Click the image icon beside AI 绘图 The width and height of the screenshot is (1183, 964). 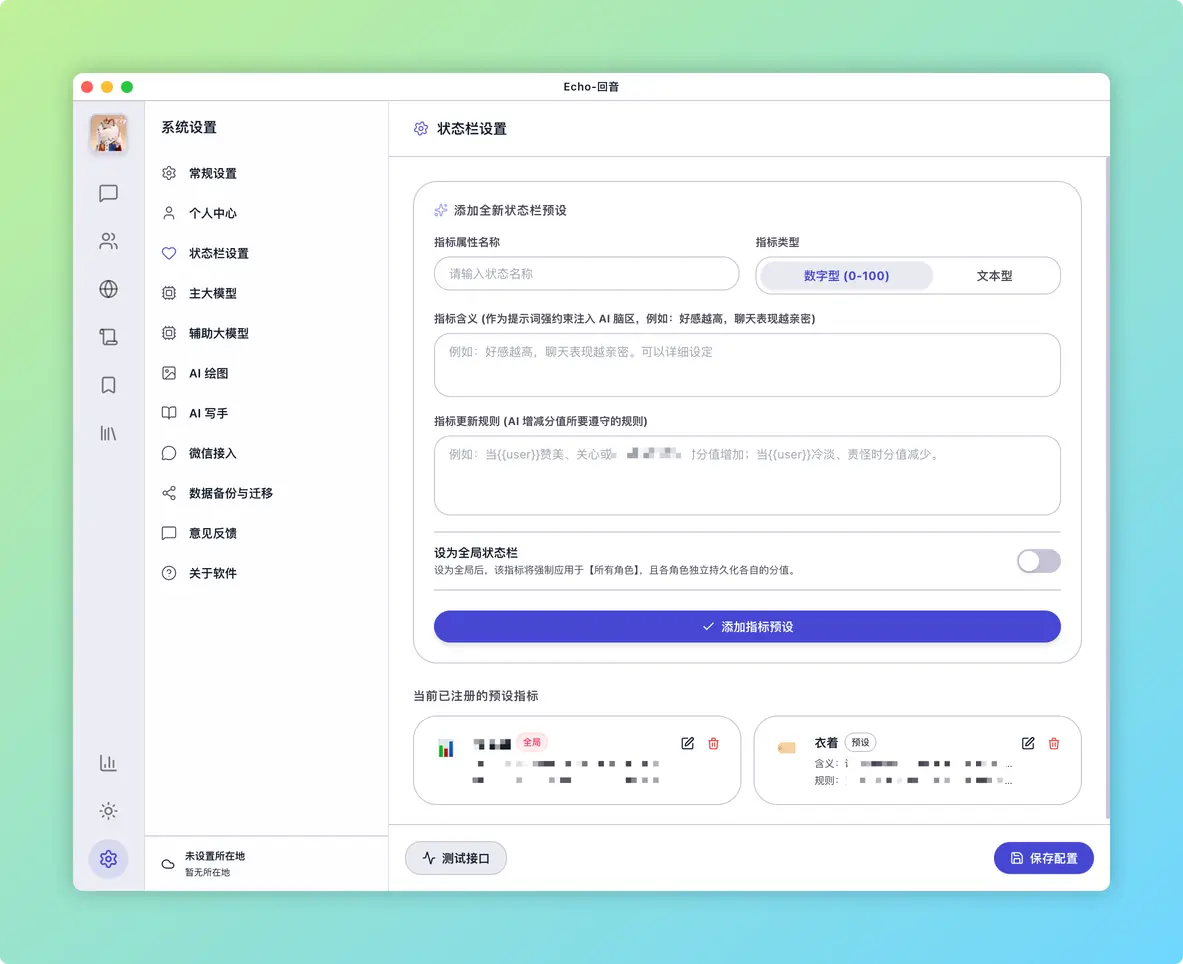click(x=169, y=373)
